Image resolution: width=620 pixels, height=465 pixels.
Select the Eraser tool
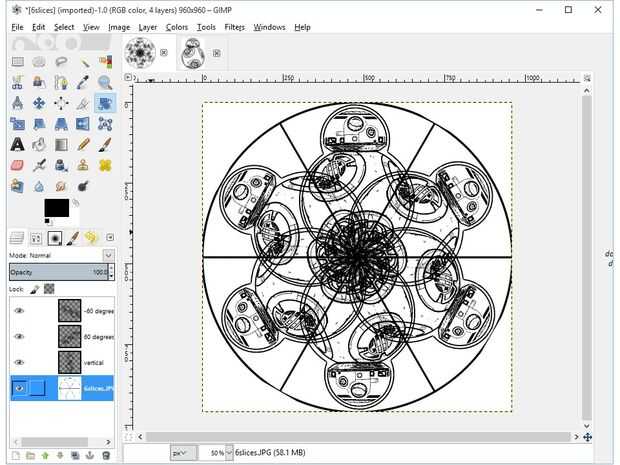[18, 165]
